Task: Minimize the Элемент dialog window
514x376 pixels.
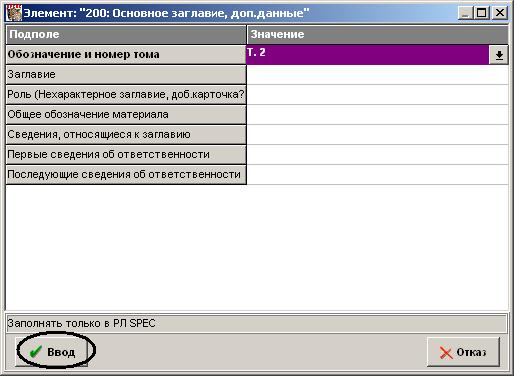Action: click(465, 13)
